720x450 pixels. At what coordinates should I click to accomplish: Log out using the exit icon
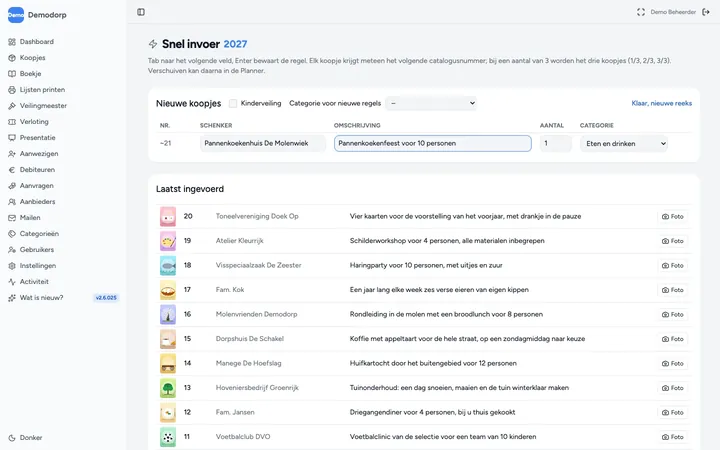click(706, 12)
